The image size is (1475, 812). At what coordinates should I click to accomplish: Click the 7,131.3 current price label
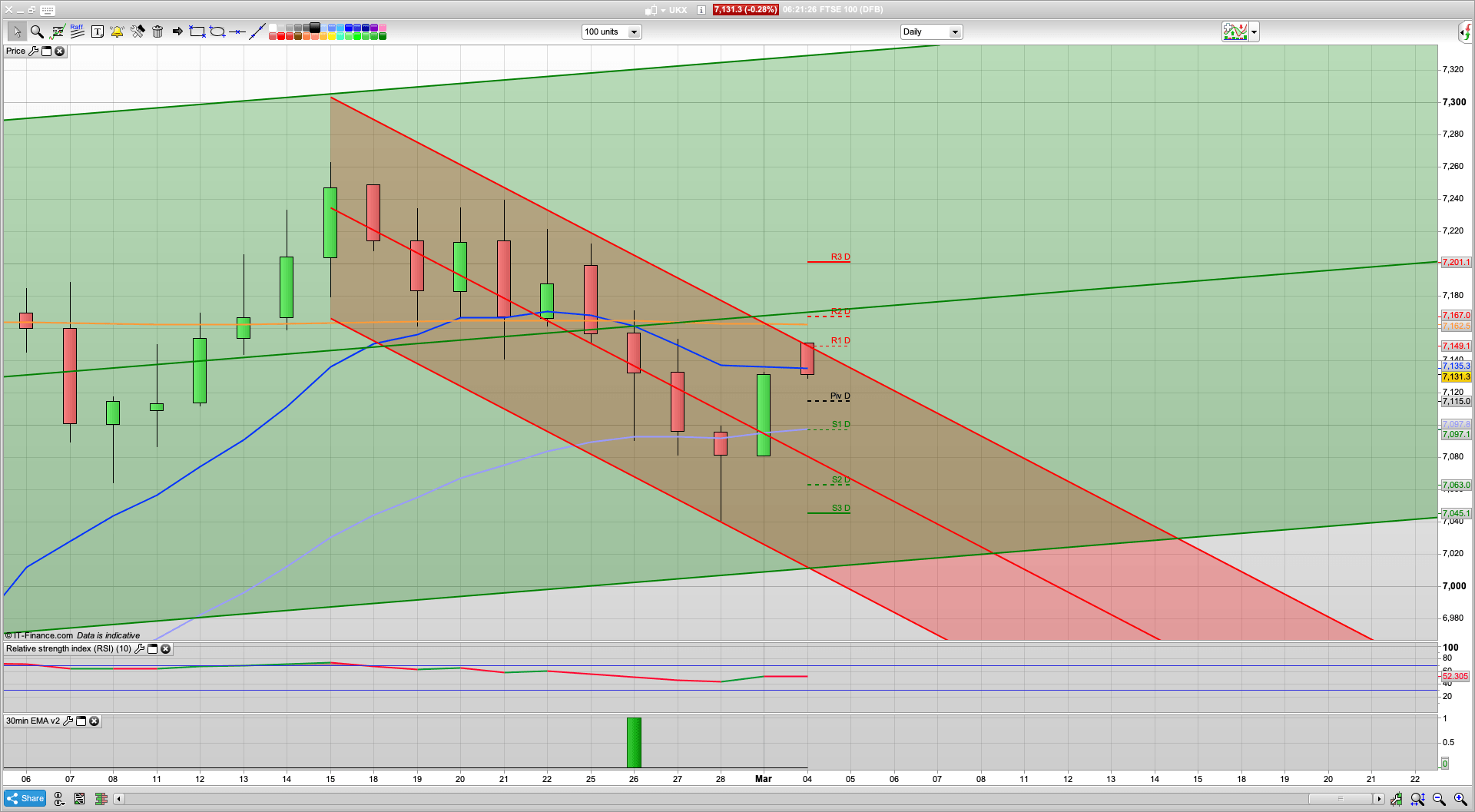pos(1456,376)
